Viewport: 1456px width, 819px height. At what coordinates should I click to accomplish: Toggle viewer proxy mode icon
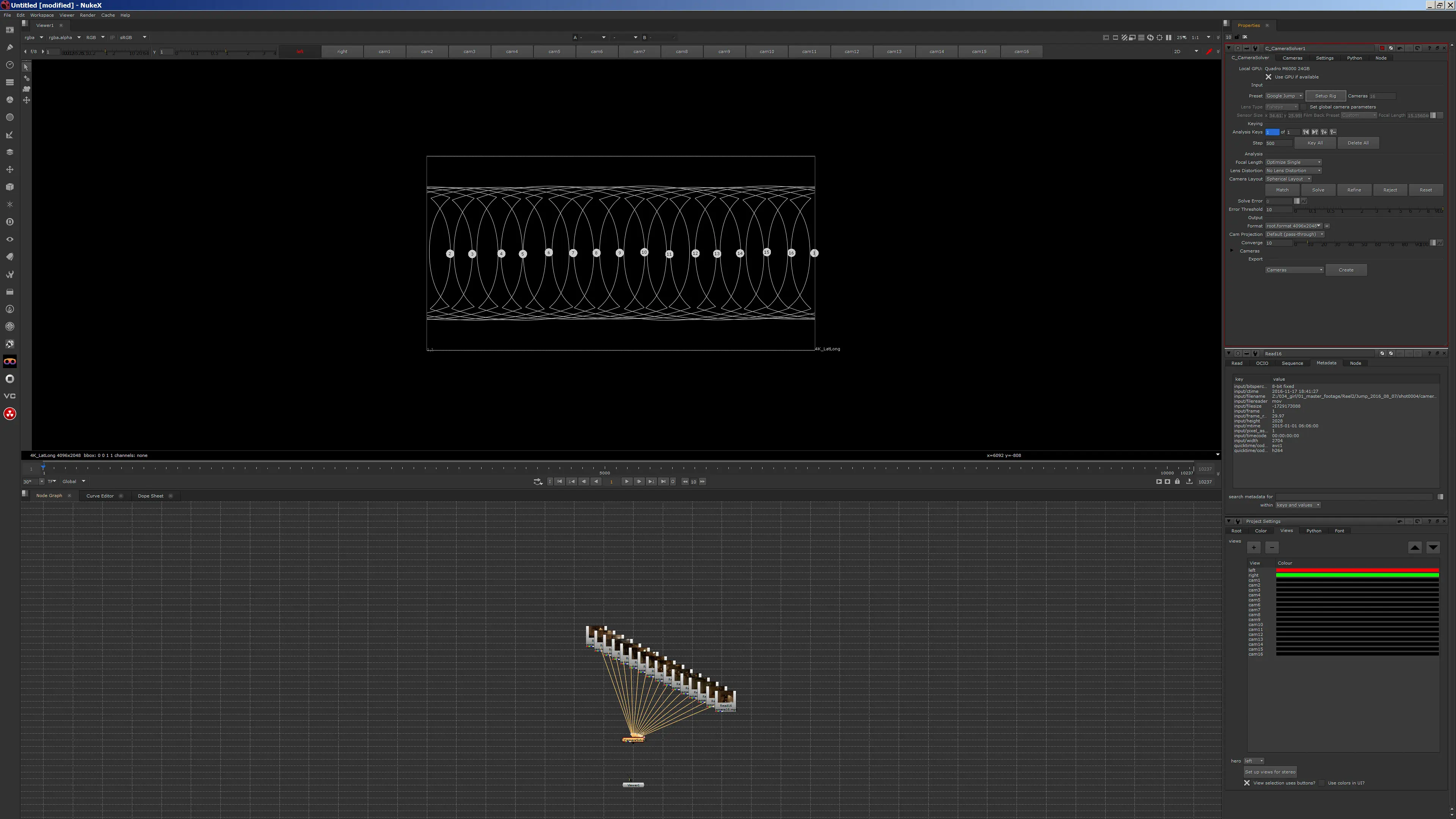[x=1132, y=37]
